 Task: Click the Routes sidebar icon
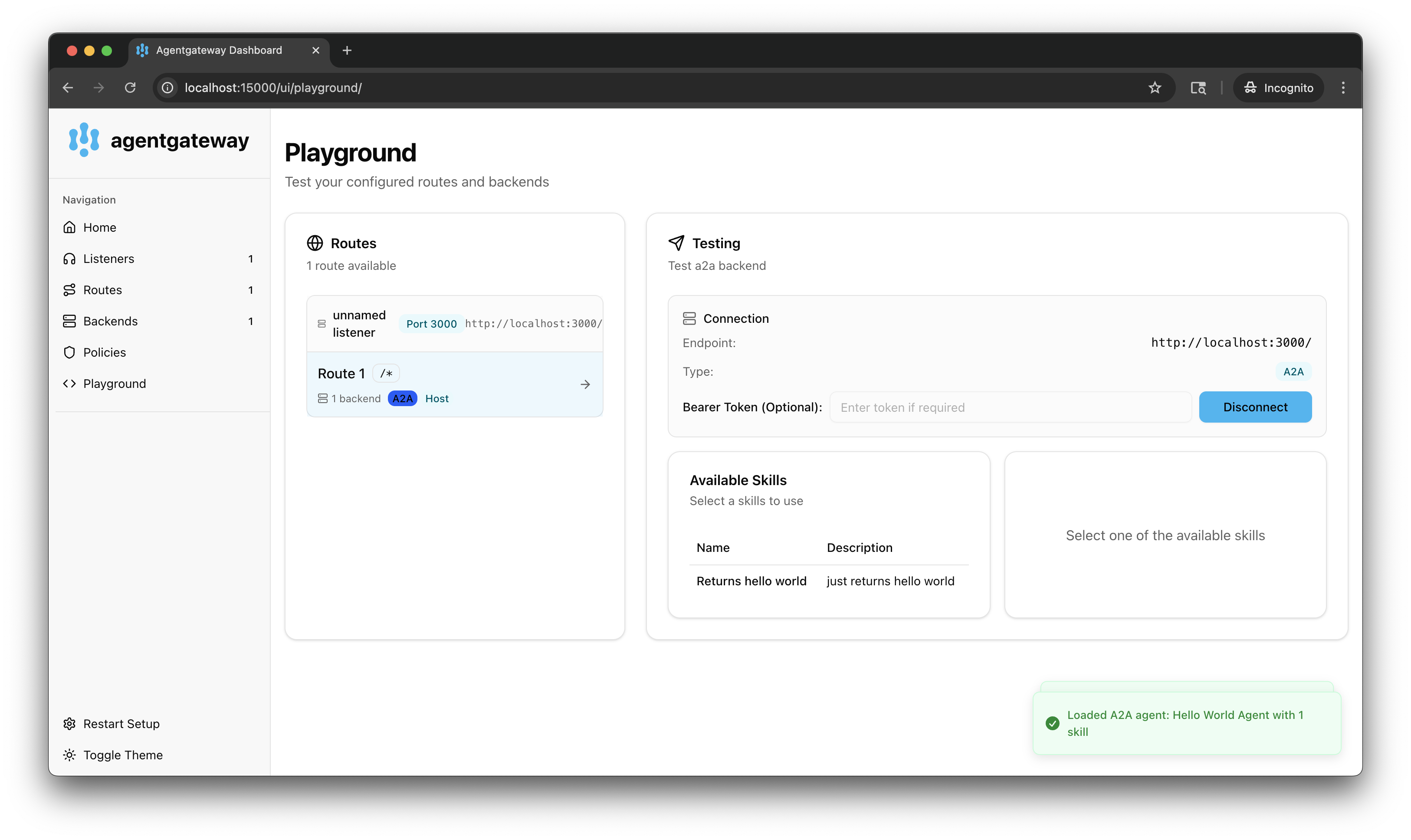(69, 290)
